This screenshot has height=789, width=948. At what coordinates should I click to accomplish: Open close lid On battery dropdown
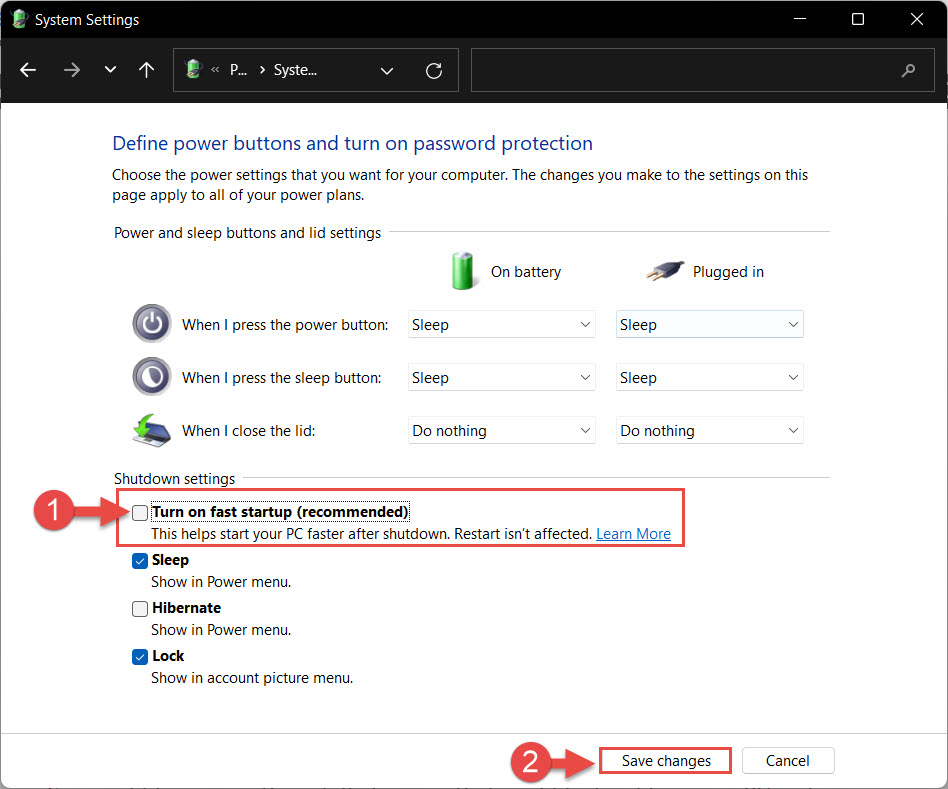click(x=502, y=430)
